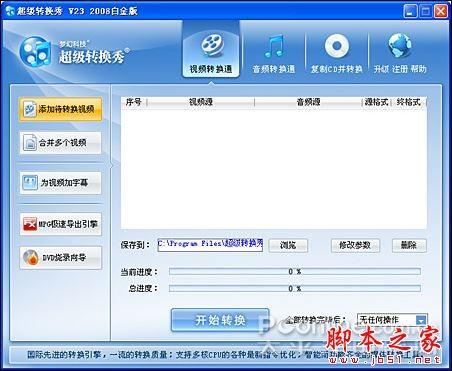452x371 pixels.
Task: Click 为视频加字幕 button
Action: click(x=60, y=183)
